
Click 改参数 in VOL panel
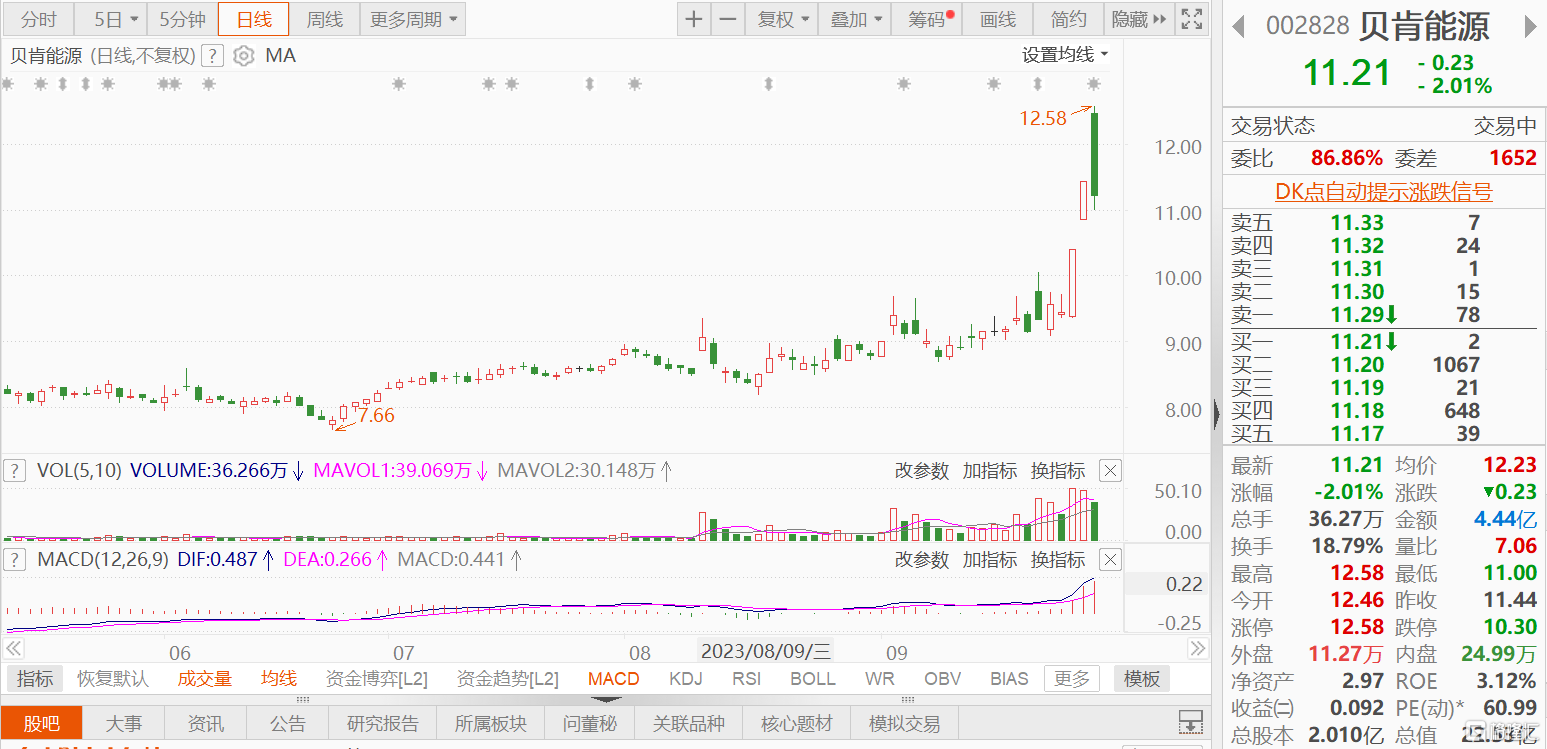coord(921,471)
